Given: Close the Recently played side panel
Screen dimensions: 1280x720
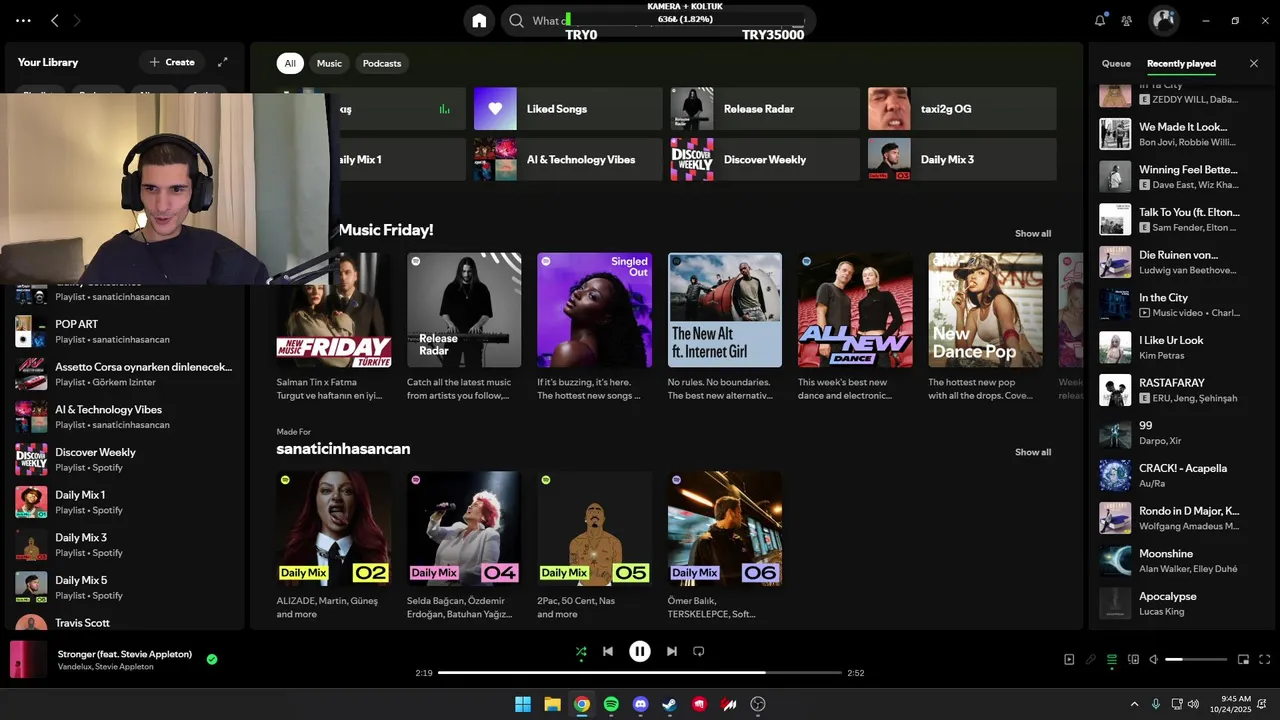Looking at the screenshot, I should coord(1254,63).
